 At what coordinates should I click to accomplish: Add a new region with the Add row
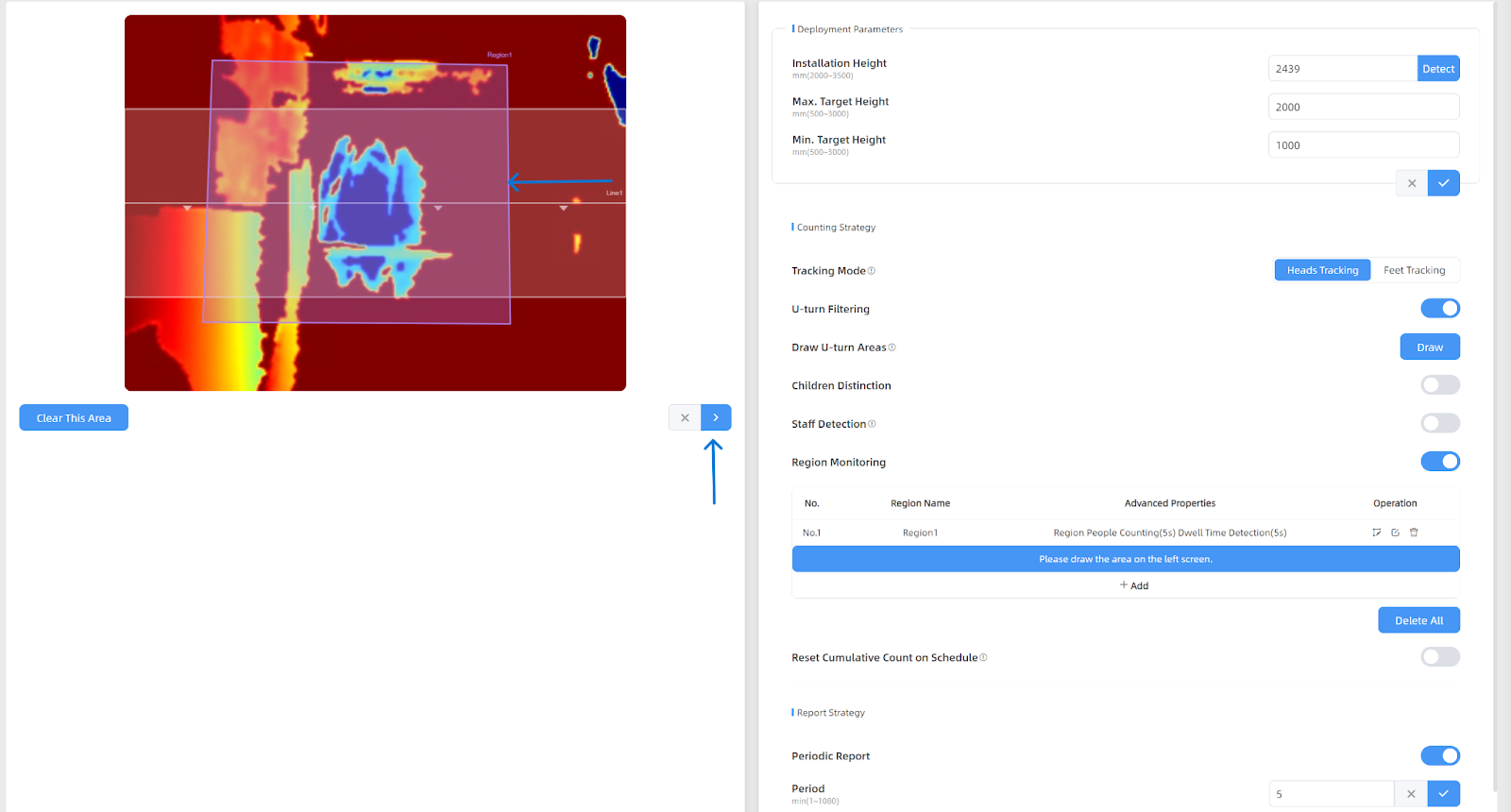click(1134, 585)
